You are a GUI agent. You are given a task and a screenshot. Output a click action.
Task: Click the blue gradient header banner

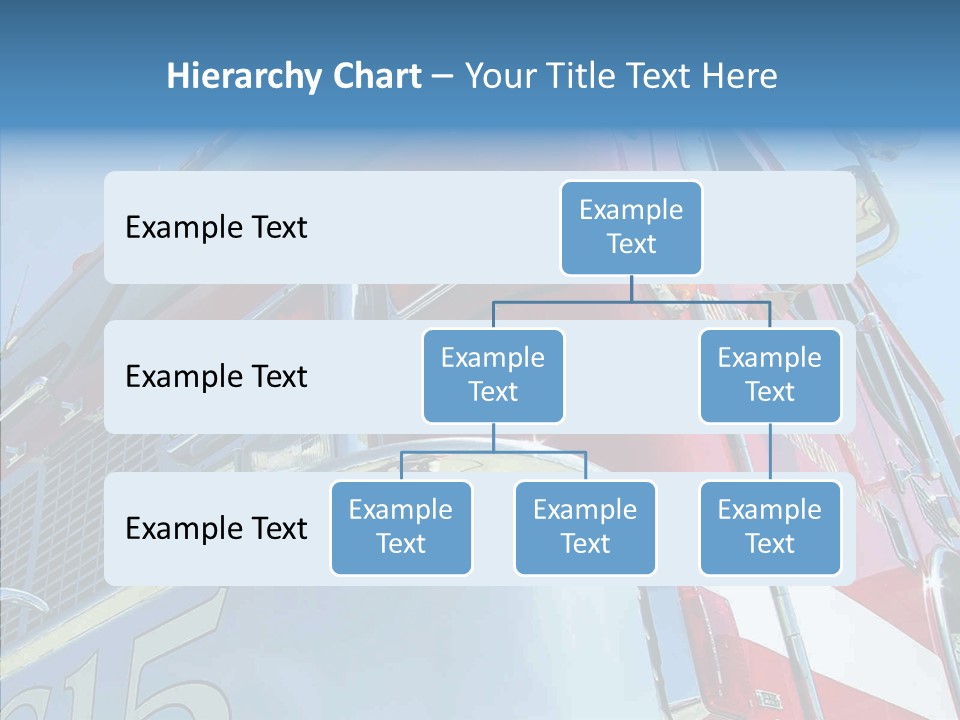tap(480, 30)
